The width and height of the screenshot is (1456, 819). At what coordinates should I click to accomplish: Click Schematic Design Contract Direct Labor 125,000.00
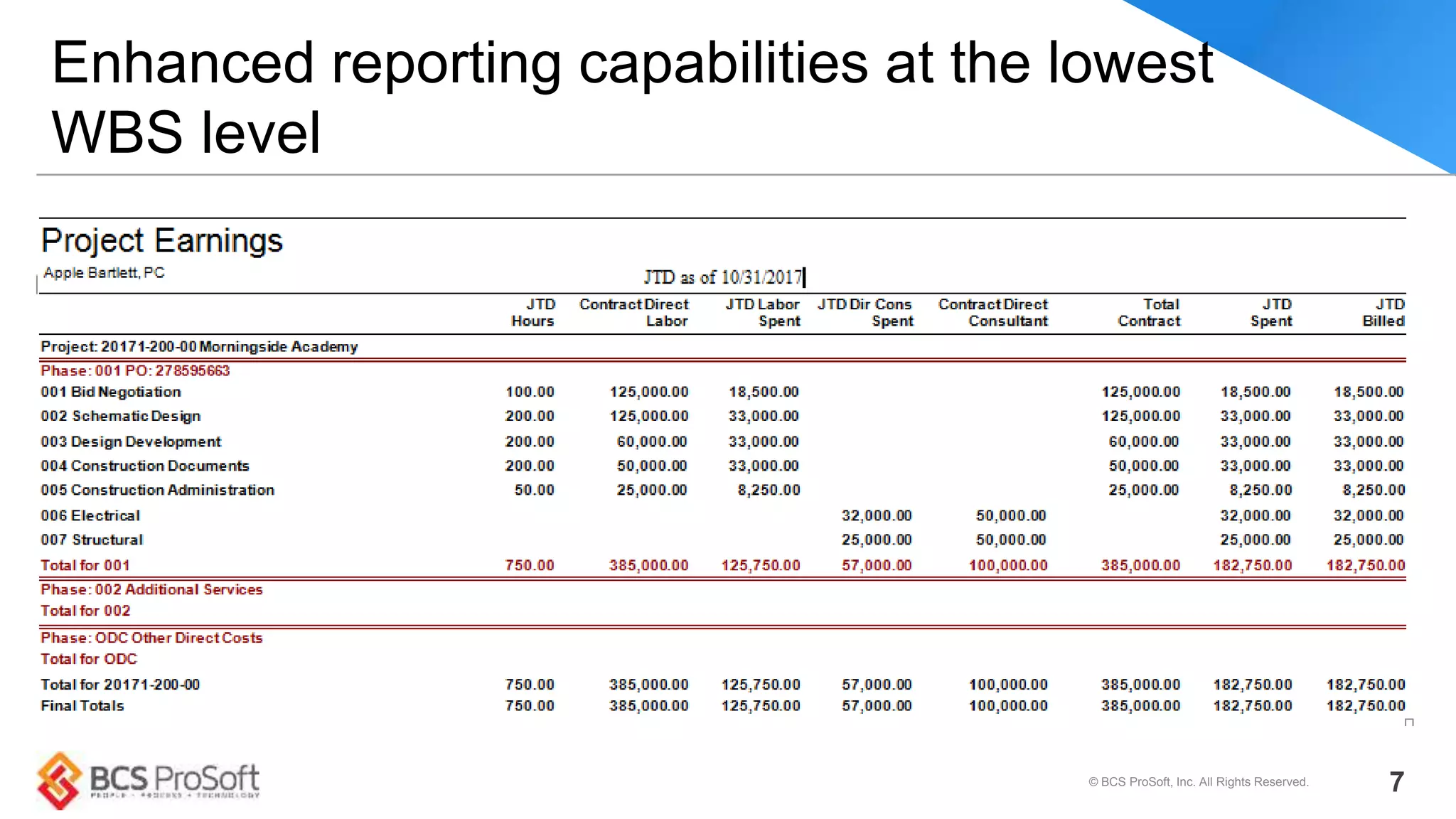coord(649,417)
